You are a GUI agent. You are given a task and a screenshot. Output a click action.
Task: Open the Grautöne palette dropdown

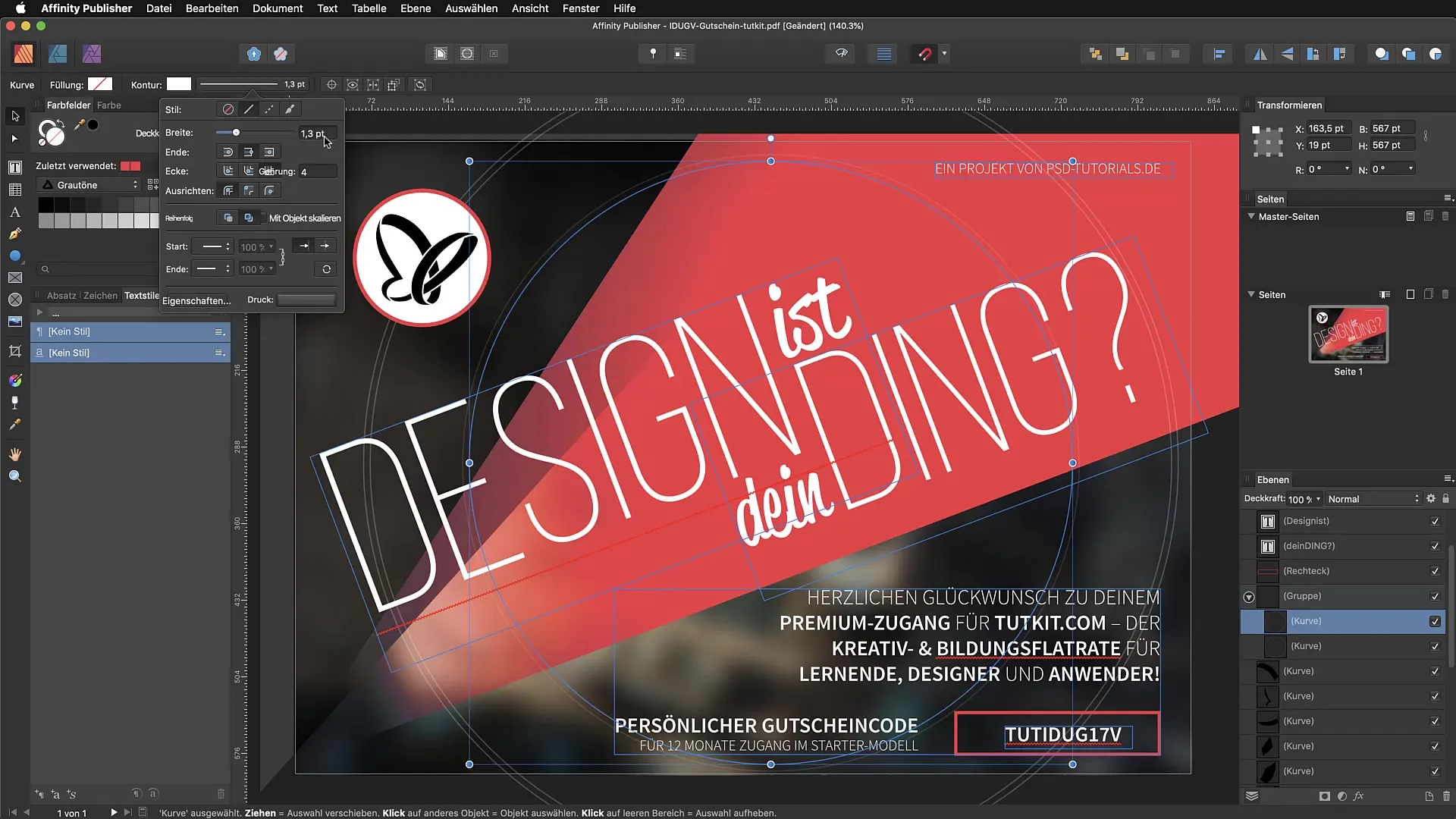pyautogui.click(x=89, y=185)
